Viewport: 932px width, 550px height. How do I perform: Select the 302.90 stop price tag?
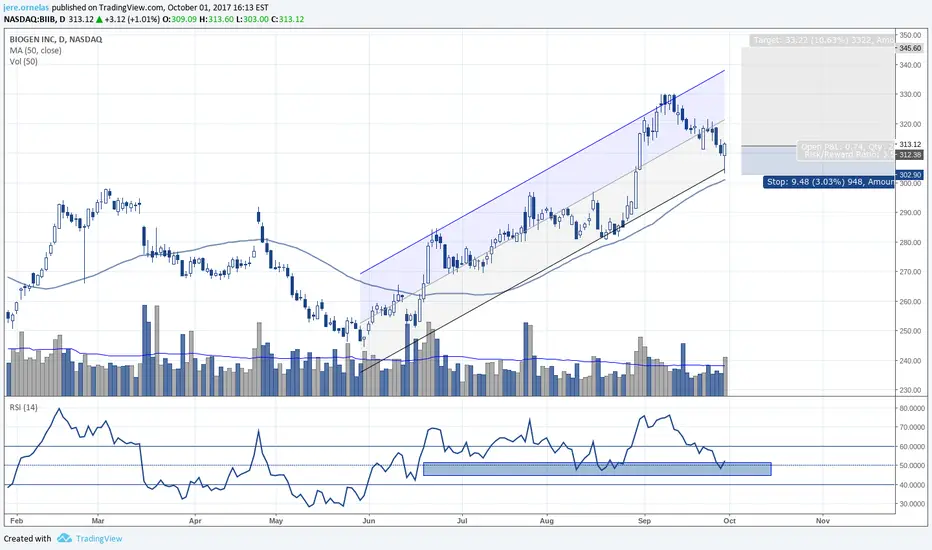(x=909, y=175)
